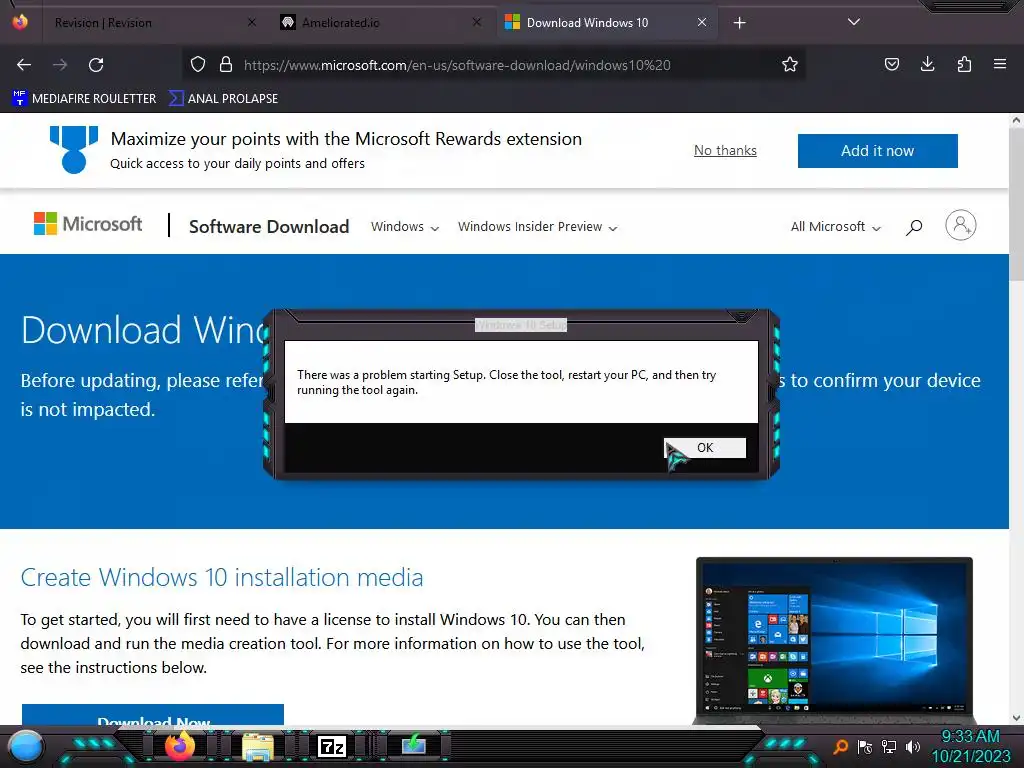The width and height of the screenshot is (1024, 768).
Task: Open the setup installer taskbar icon
Action: coord(414,745)
